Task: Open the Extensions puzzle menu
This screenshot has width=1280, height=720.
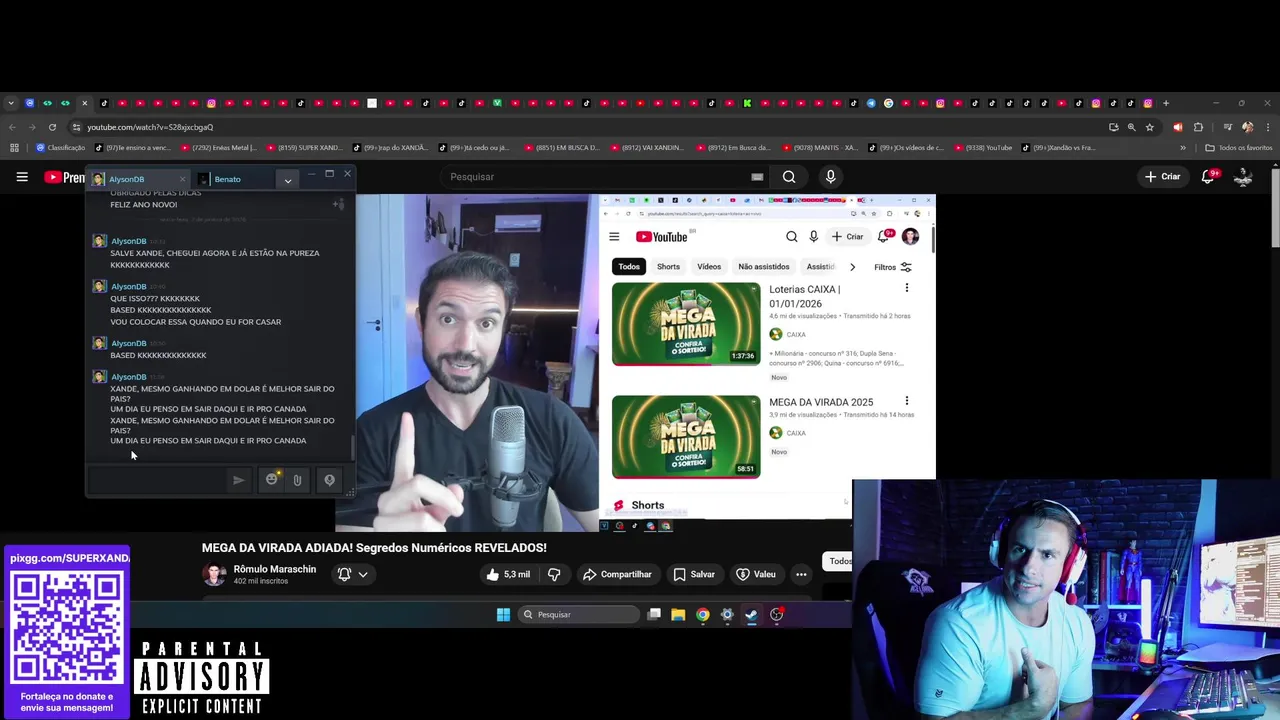Action: tap(1198, 127)
